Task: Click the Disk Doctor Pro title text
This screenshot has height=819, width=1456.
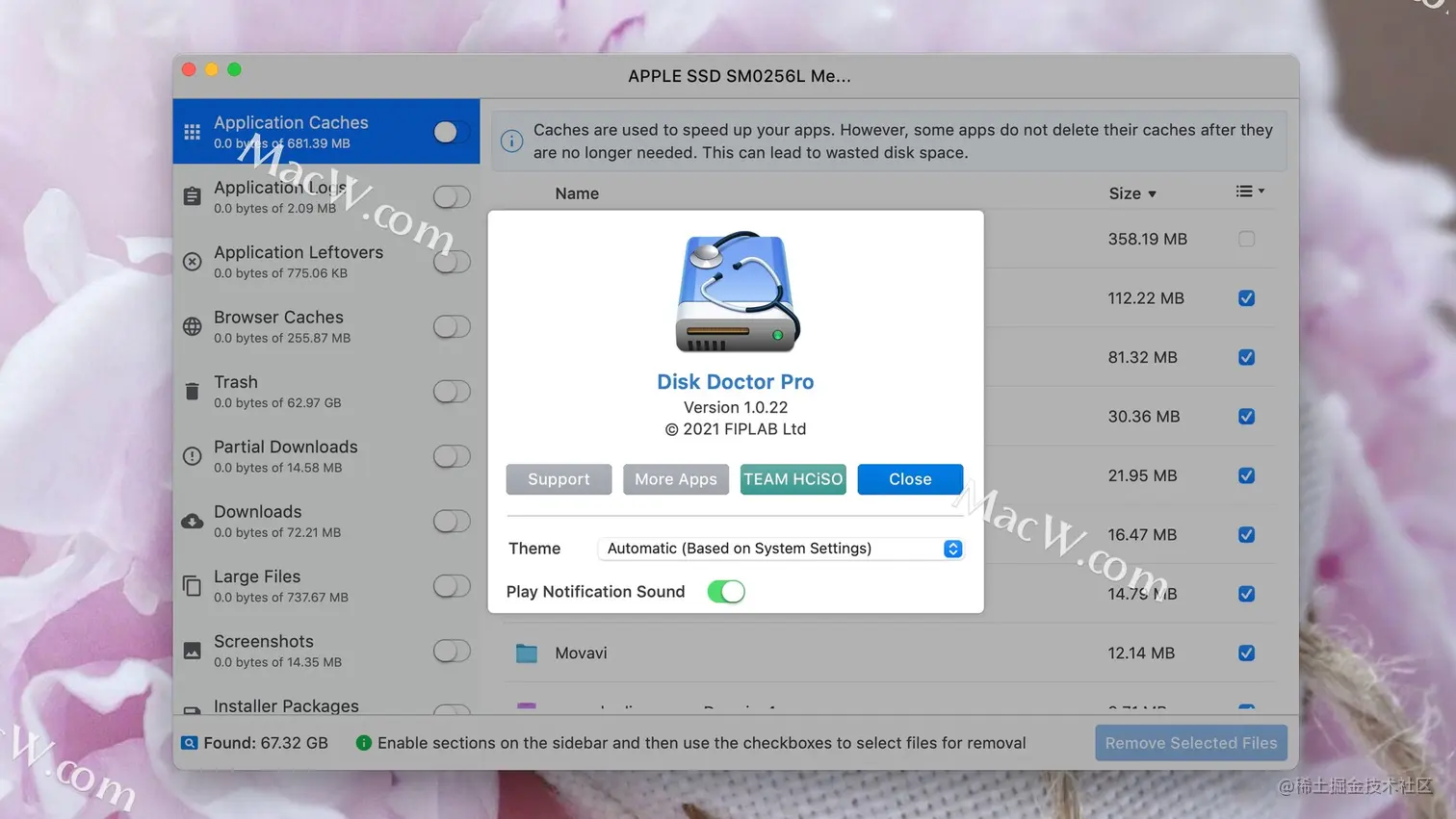Action: click(736, 381)
